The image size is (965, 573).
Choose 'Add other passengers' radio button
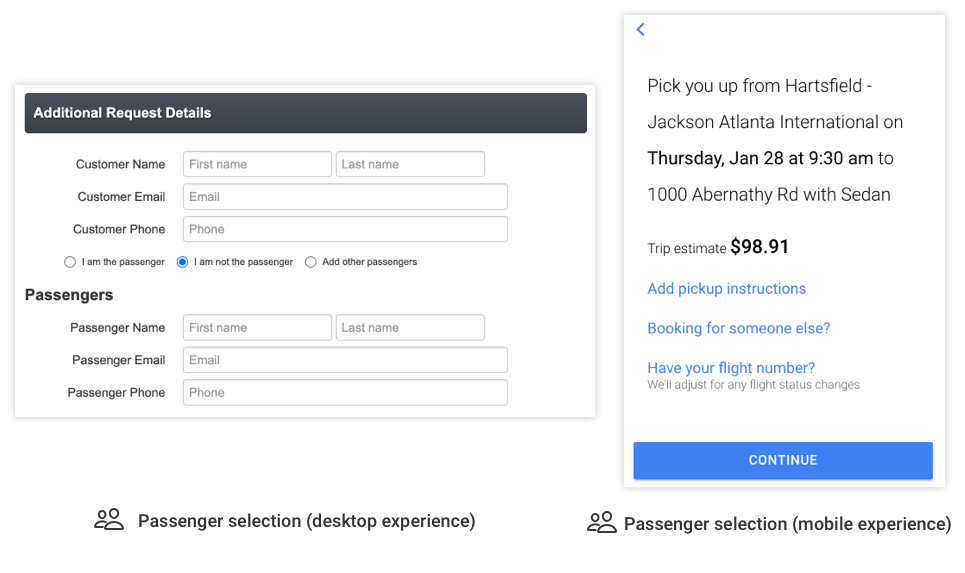[x=311, y=262]
